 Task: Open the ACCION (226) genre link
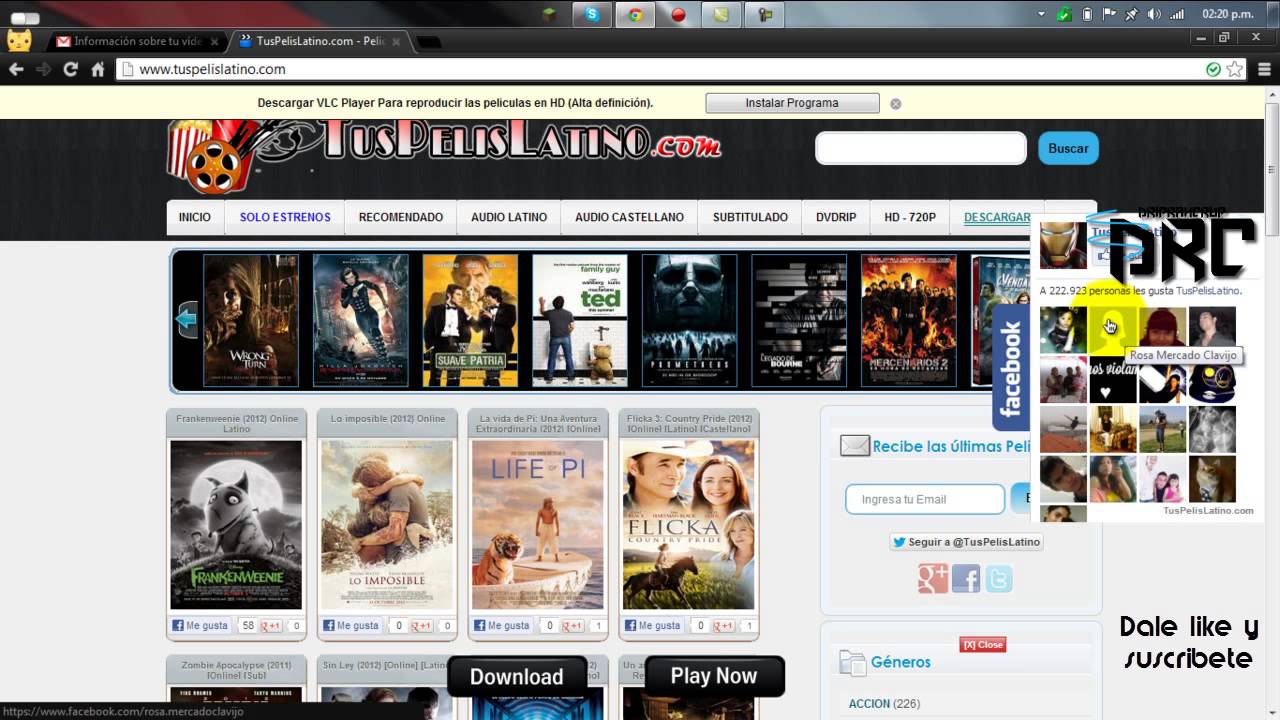pyautogui.click(x=884, y=704)
